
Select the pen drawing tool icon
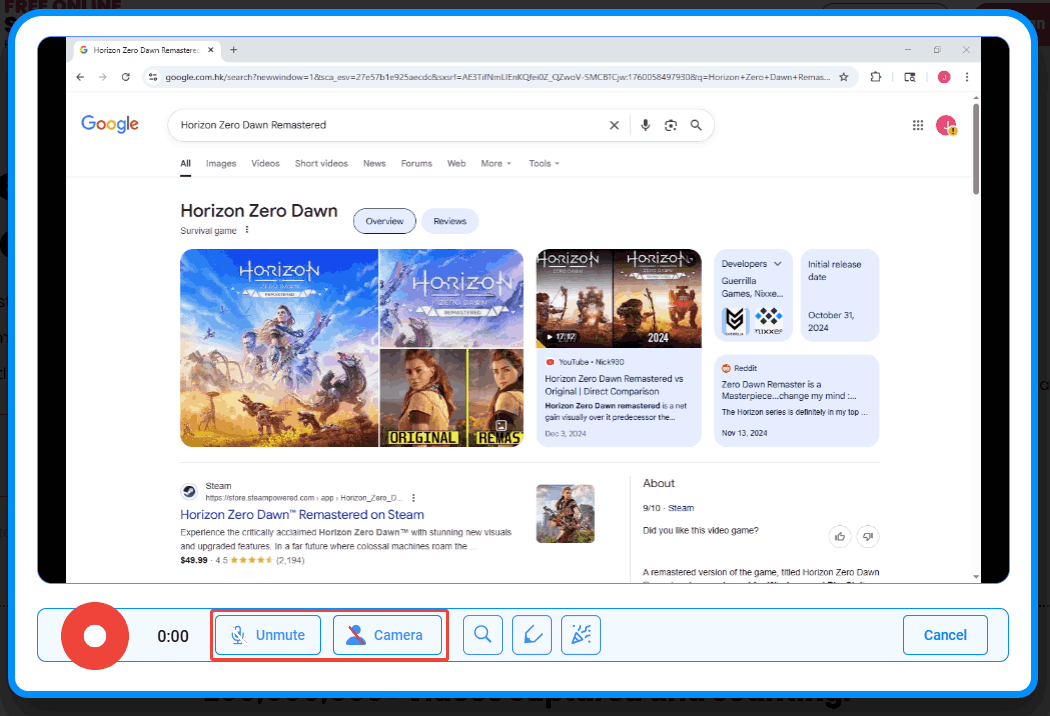(x=532, y=635)
